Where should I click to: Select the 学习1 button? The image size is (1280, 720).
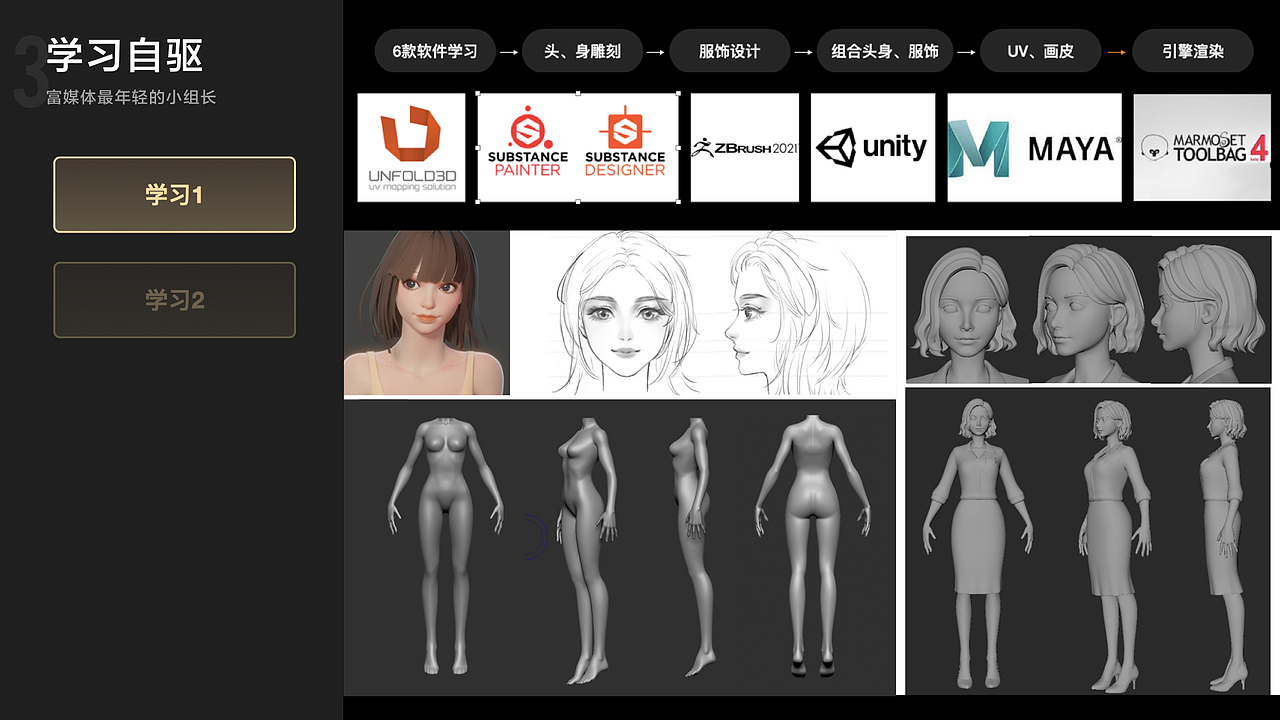(x=174, y=196)
